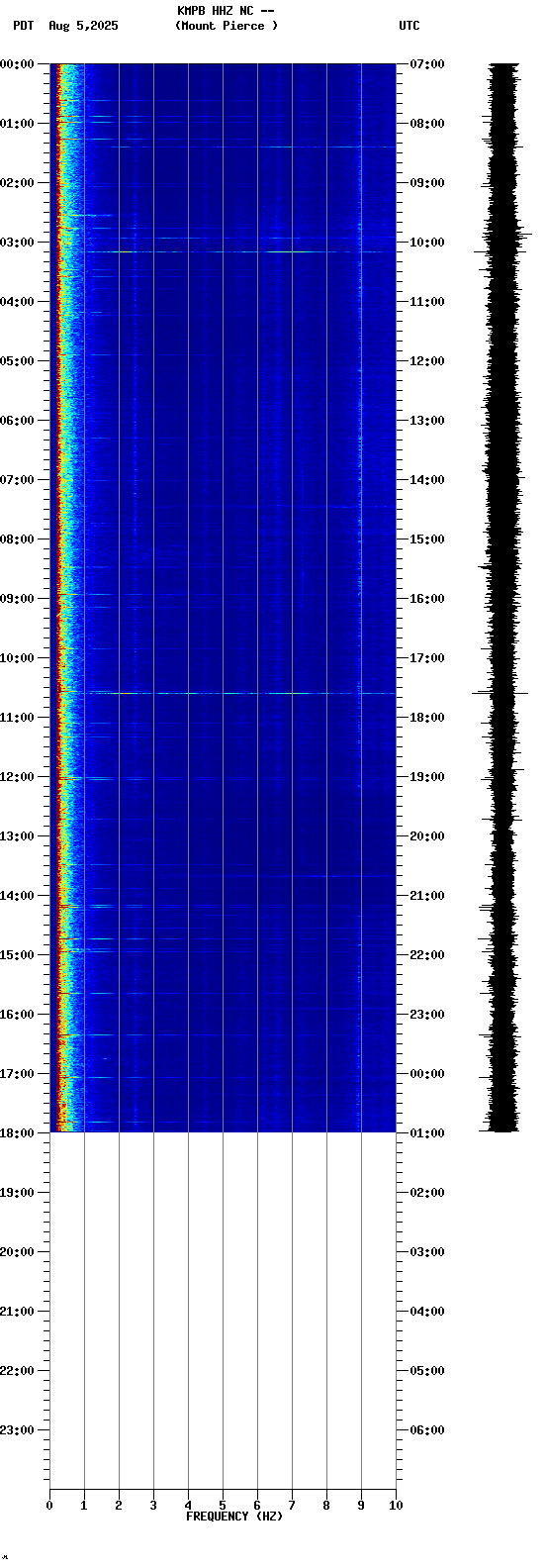Click the '04:00' UTC time label
Image resolution: width=546 pixels, height=1568 pixels.
point(427,1312)
